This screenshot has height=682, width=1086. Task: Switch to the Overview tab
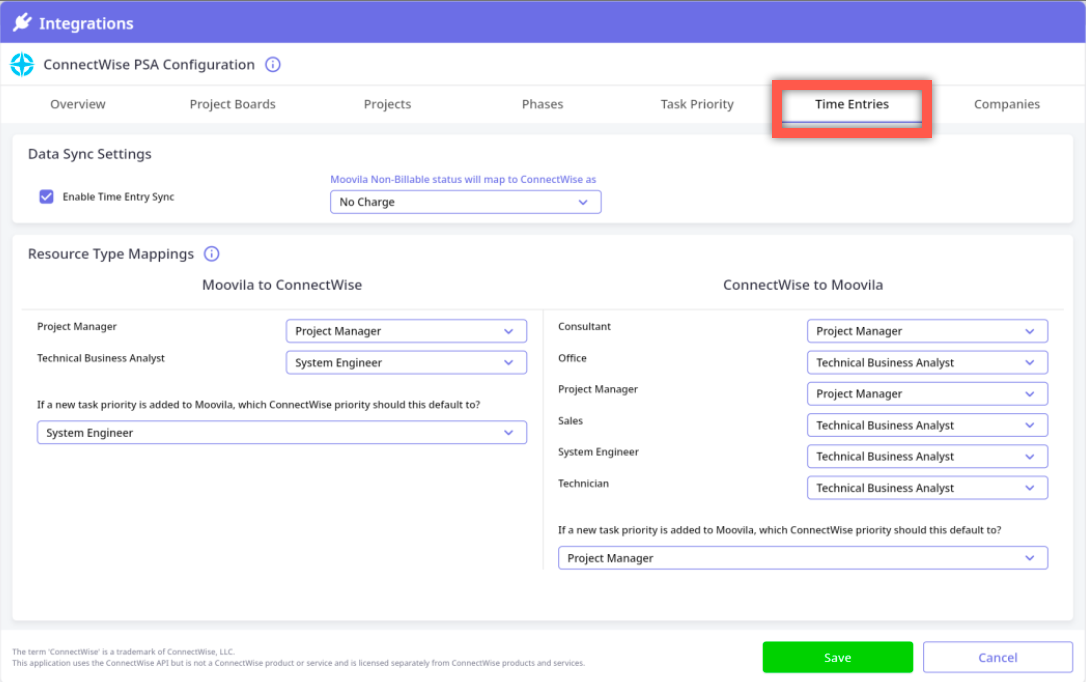click(x=78, y=104)
